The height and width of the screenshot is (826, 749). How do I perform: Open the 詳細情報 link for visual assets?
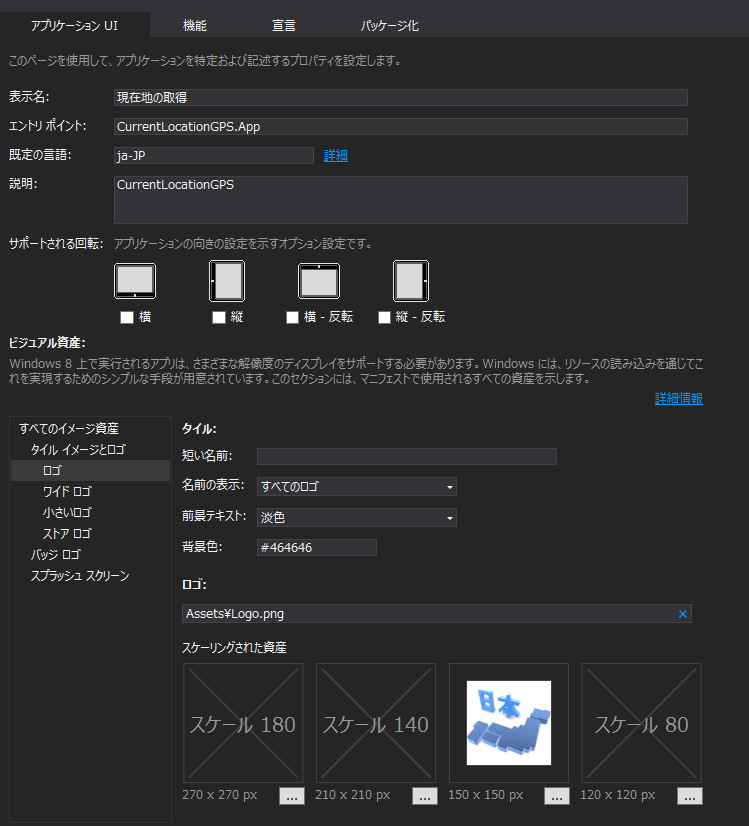click(678, 399)
